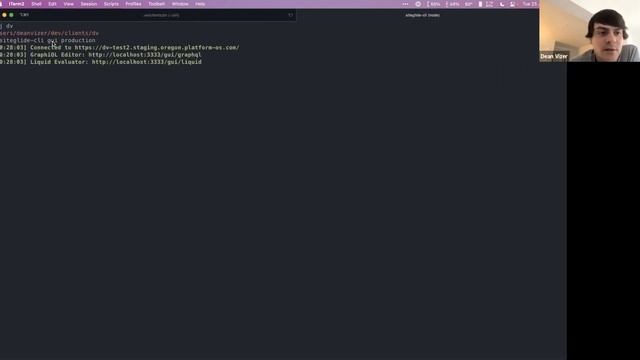This screenshot has width=640, height=360.
Task: Click the battery icon in menu bar
Action: pyautogui.click(x=480, y=4)
